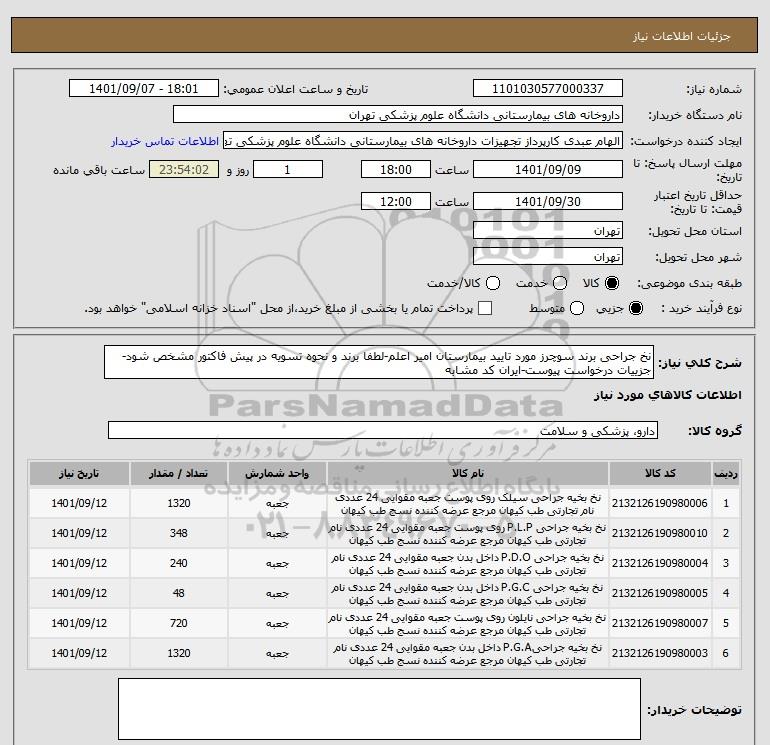The height and width of the screenshot is (745, 770).
Task: Click the request creator field الهام عبدی
Action: 423,141
